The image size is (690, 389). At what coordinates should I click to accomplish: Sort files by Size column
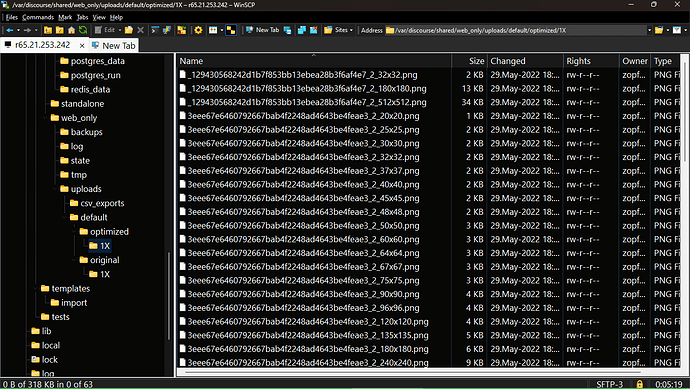[470, 61]
